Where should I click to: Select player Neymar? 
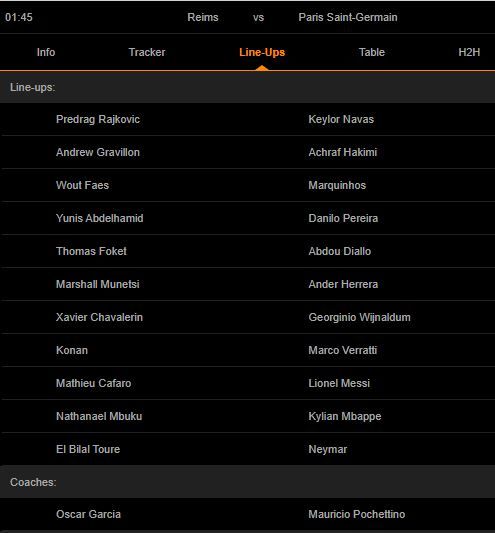327,449
